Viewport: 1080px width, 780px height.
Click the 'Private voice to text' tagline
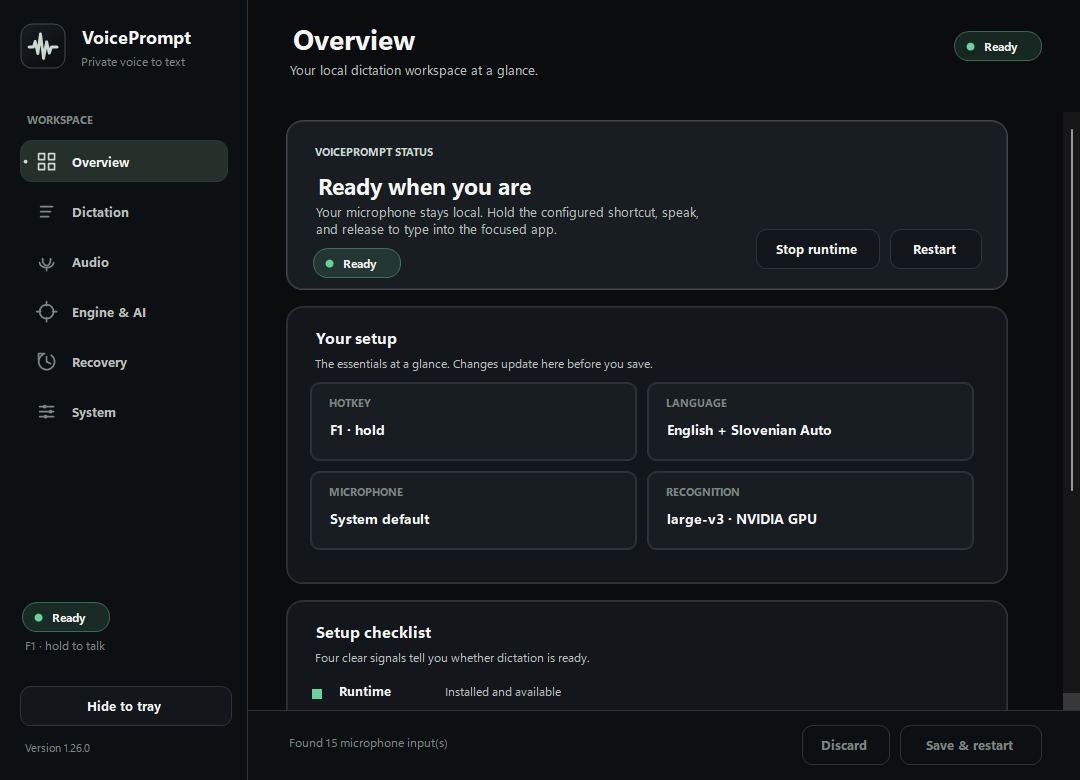[x=133, y=62]
